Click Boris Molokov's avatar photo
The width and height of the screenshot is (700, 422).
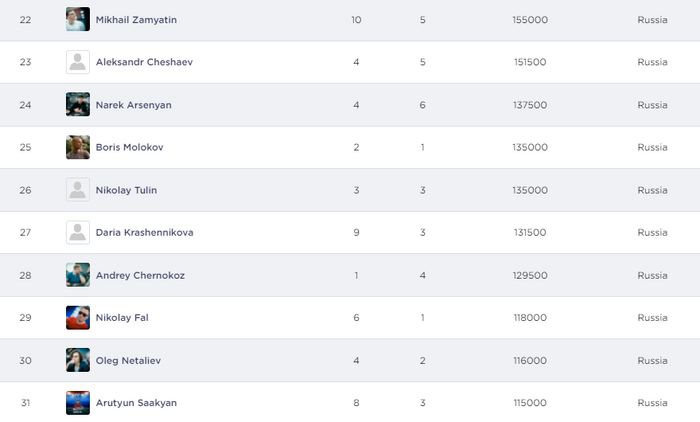point(78,147)
